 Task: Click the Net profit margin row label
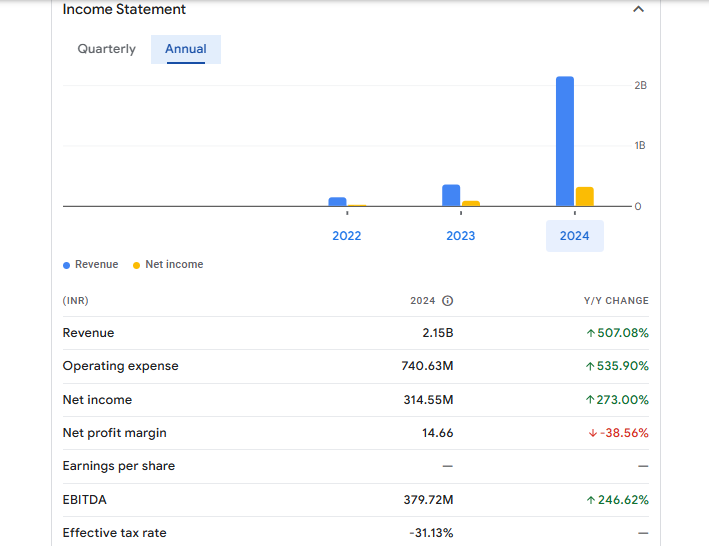point(114,433)
